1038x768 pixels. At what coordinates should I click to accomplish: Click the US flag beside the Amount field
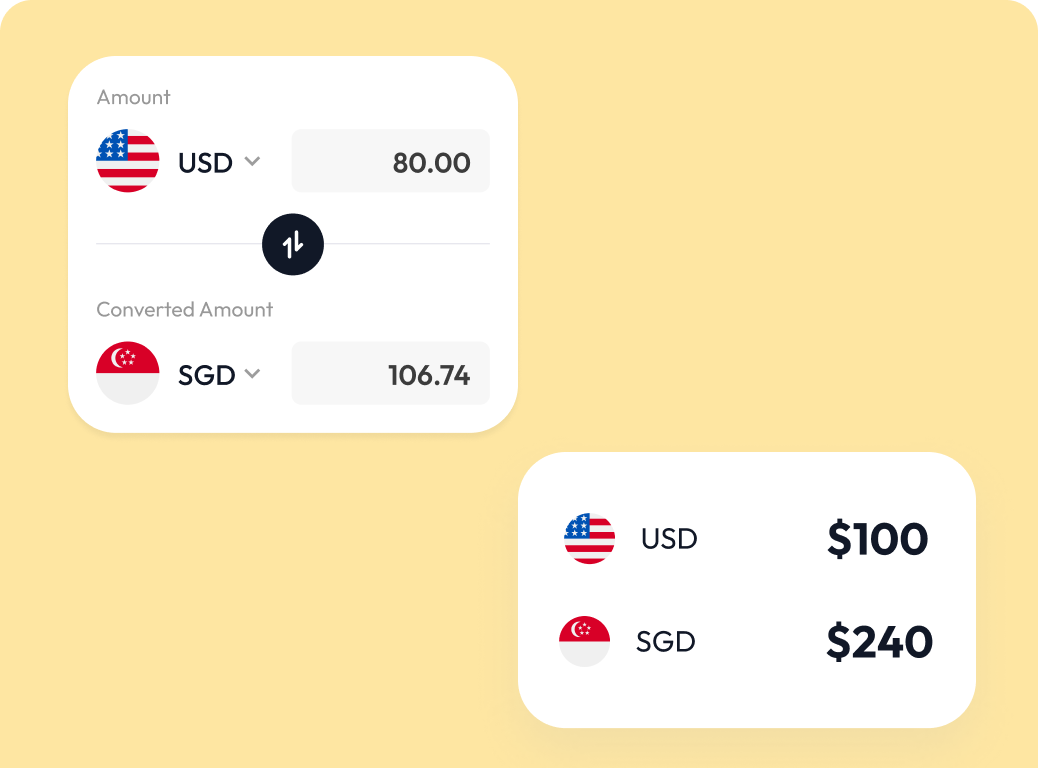(128, 161)
